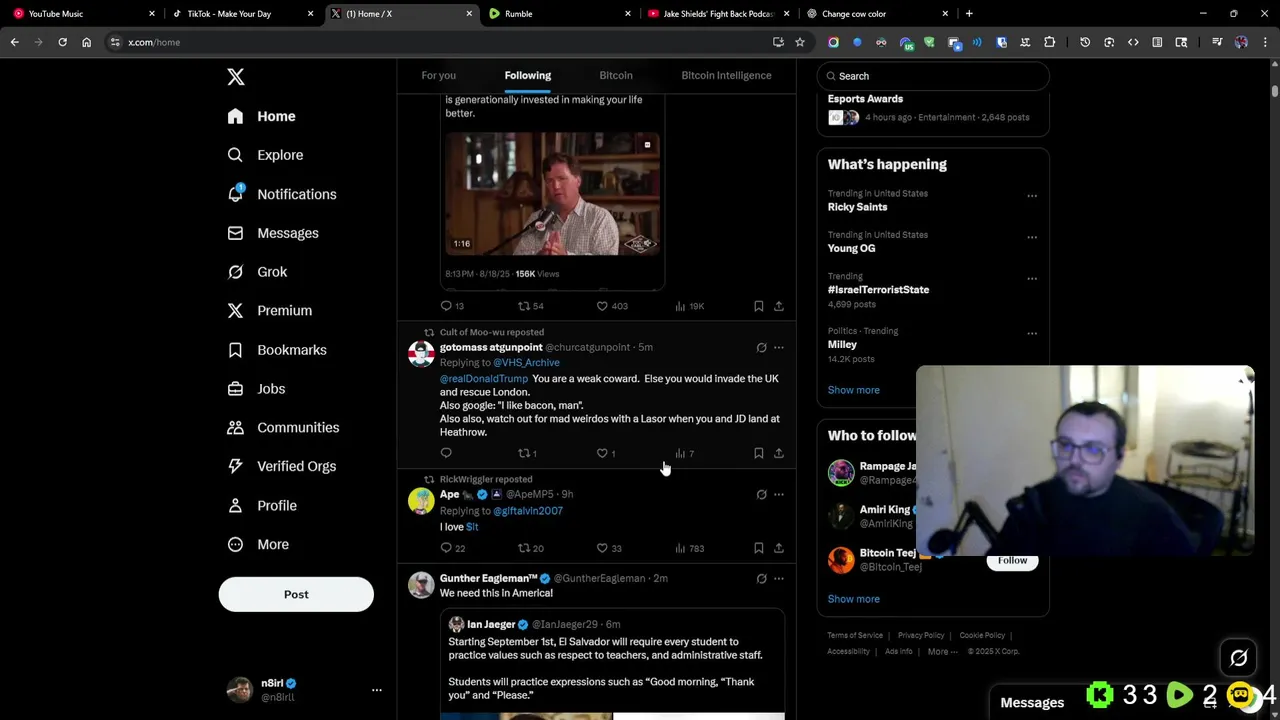This screenshot has width=1280, height=720.
Task: Bookmark this page with the star icon
Action: 800,42
